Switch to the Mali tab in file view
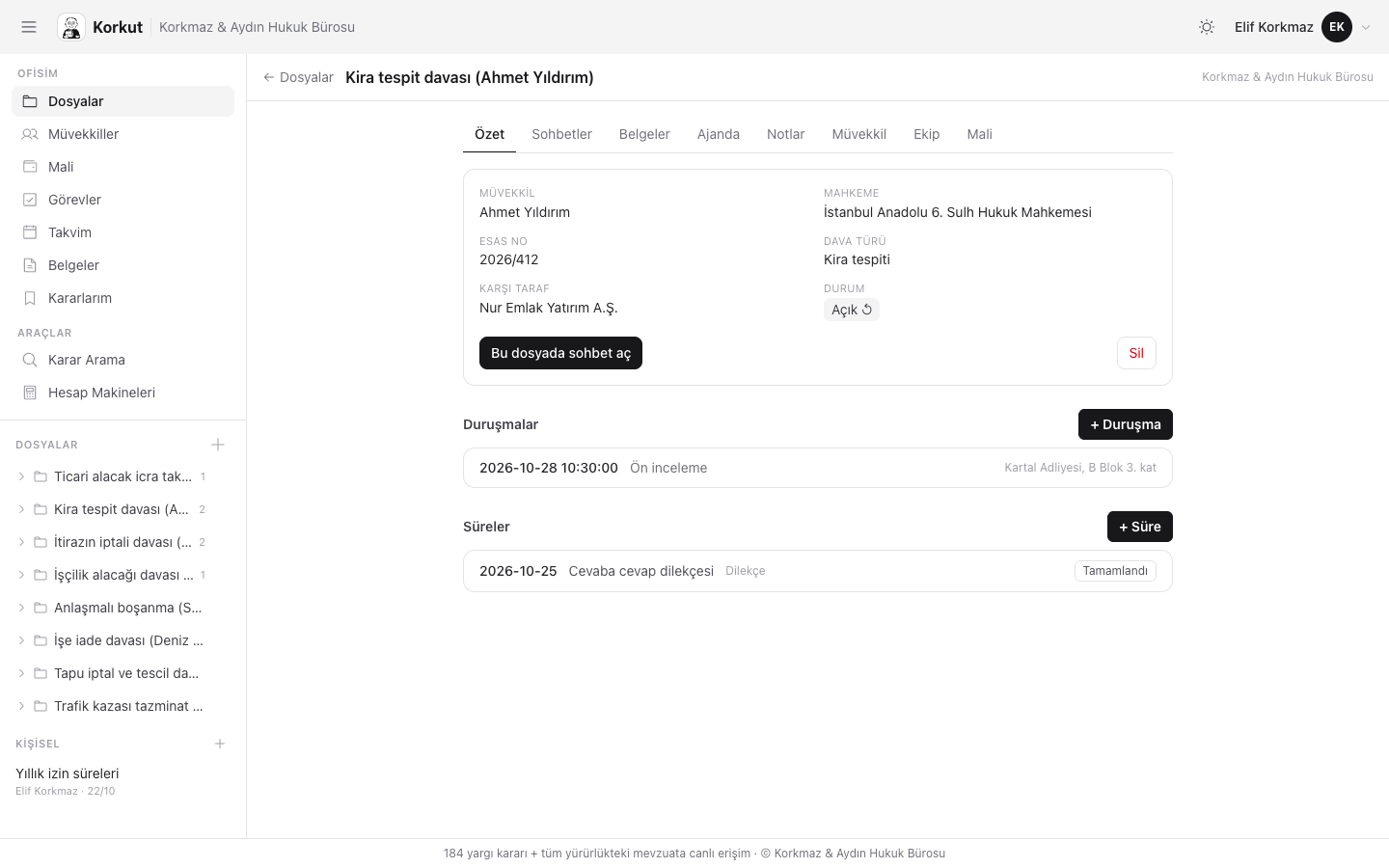 (x=980, y=134)
